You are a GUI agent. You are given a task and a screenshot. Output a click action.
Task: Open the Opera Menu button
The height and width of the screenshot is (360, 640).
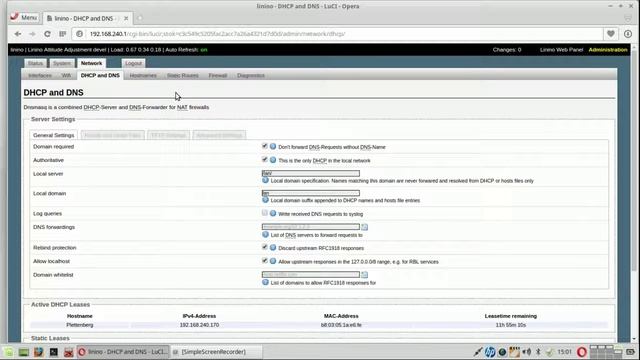pos(24,18)
